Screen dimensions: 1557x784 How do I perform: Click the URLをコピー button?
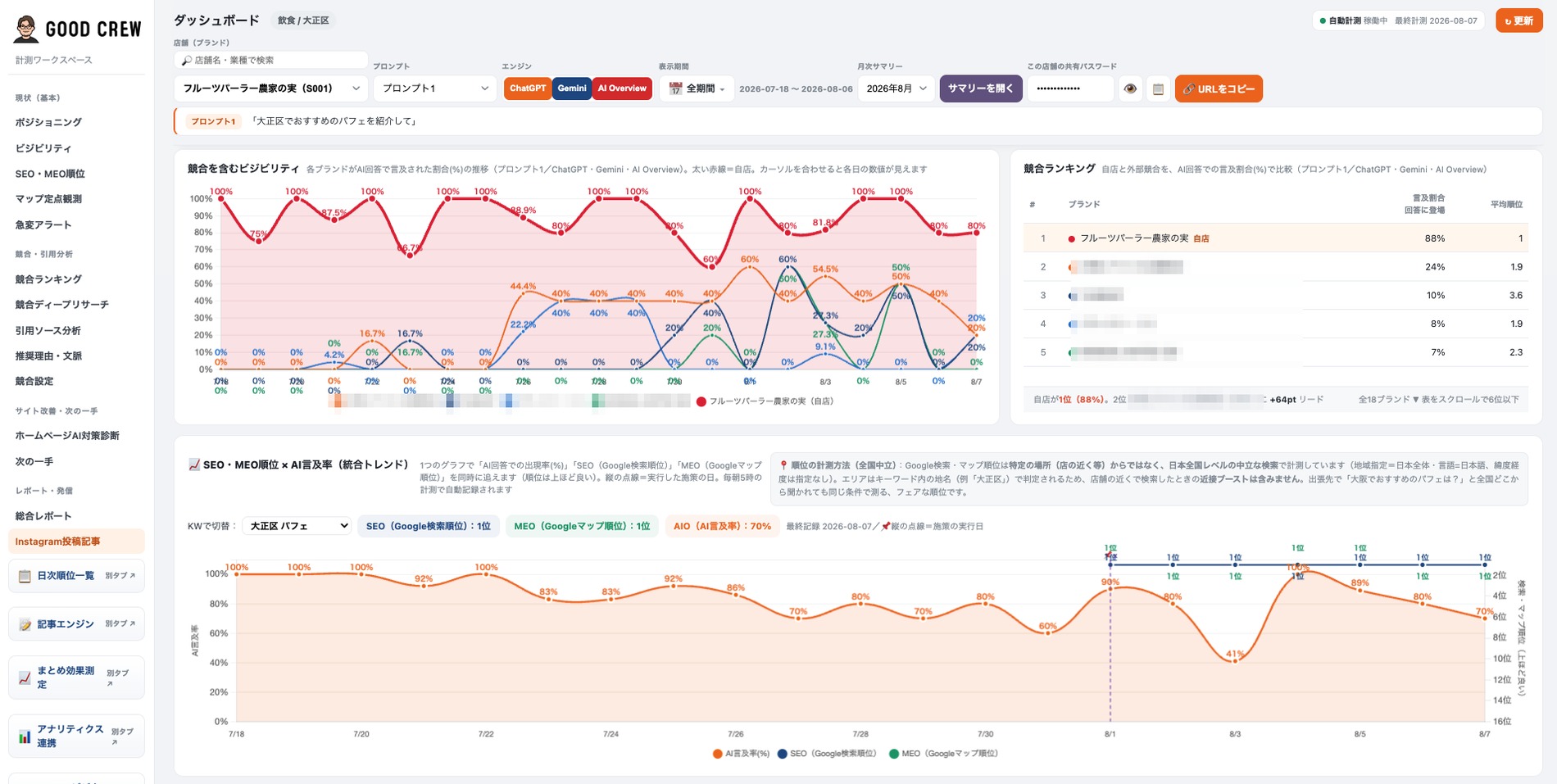click(1219, 88)
